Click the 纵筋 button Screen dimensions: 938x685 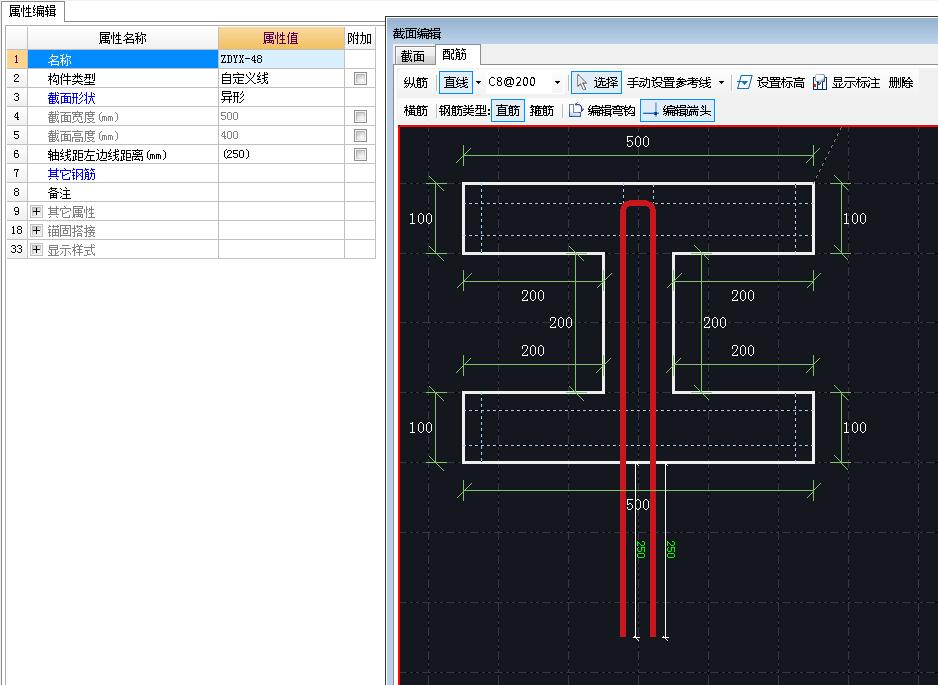416,83
